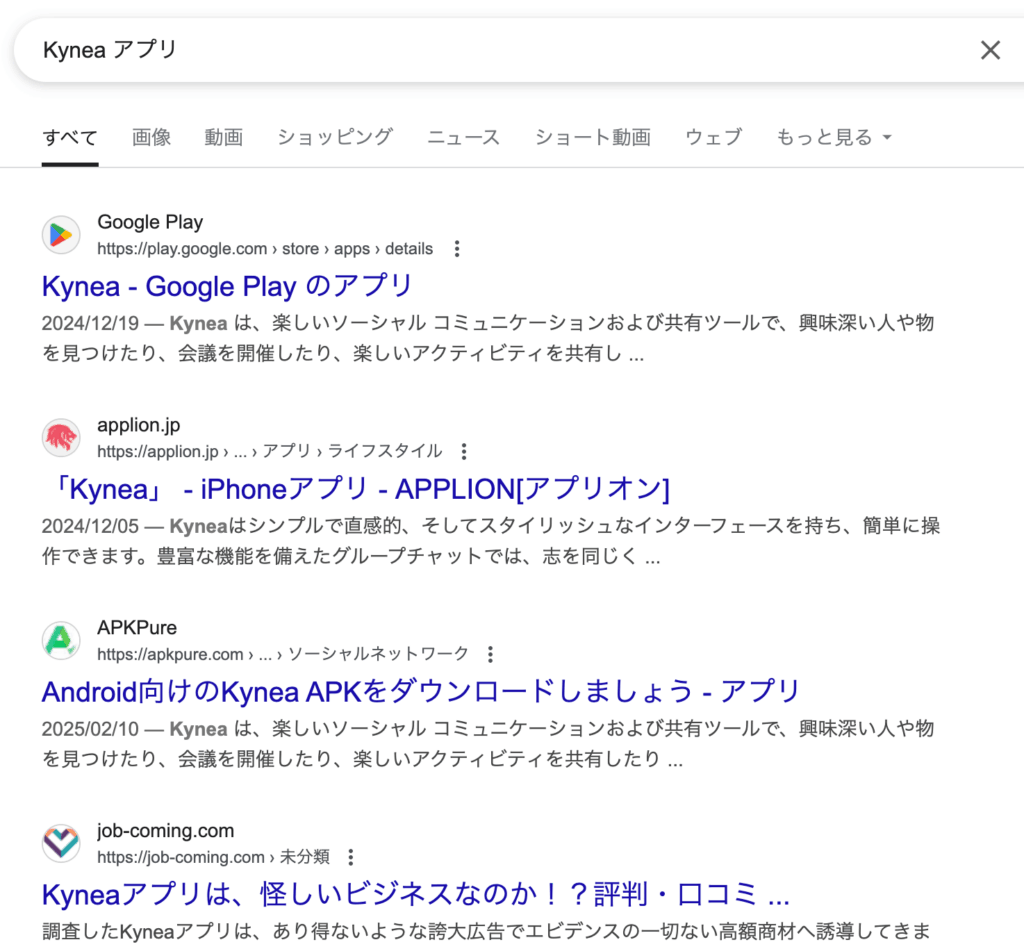Click the apkpure.com URL breadcrumb with ソーシャルネットワーク
This screenshot has height=949, width=1024.
(283, 654)
